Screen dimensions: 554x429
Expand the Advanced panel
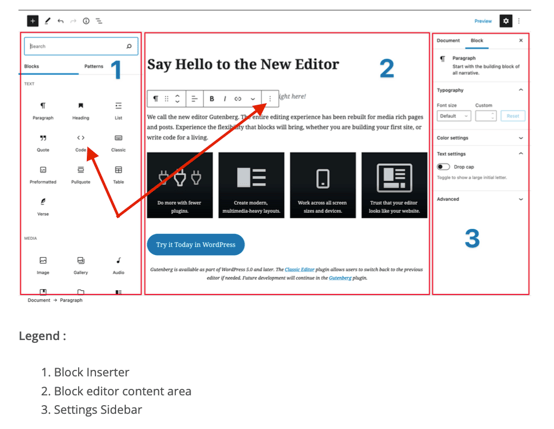point(480,199)
